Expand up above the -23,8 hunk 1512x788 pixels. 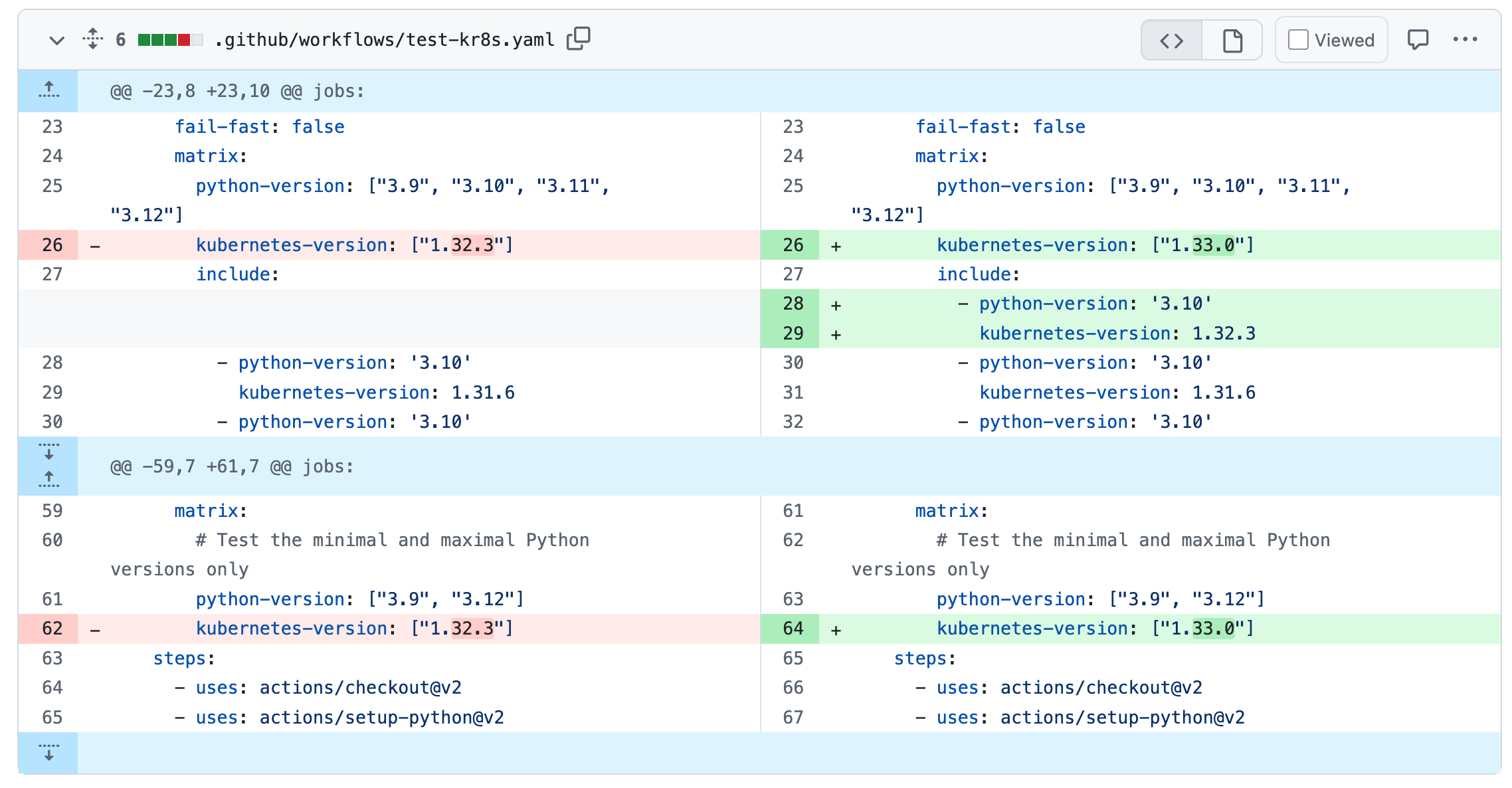click(x=48, y=90)
